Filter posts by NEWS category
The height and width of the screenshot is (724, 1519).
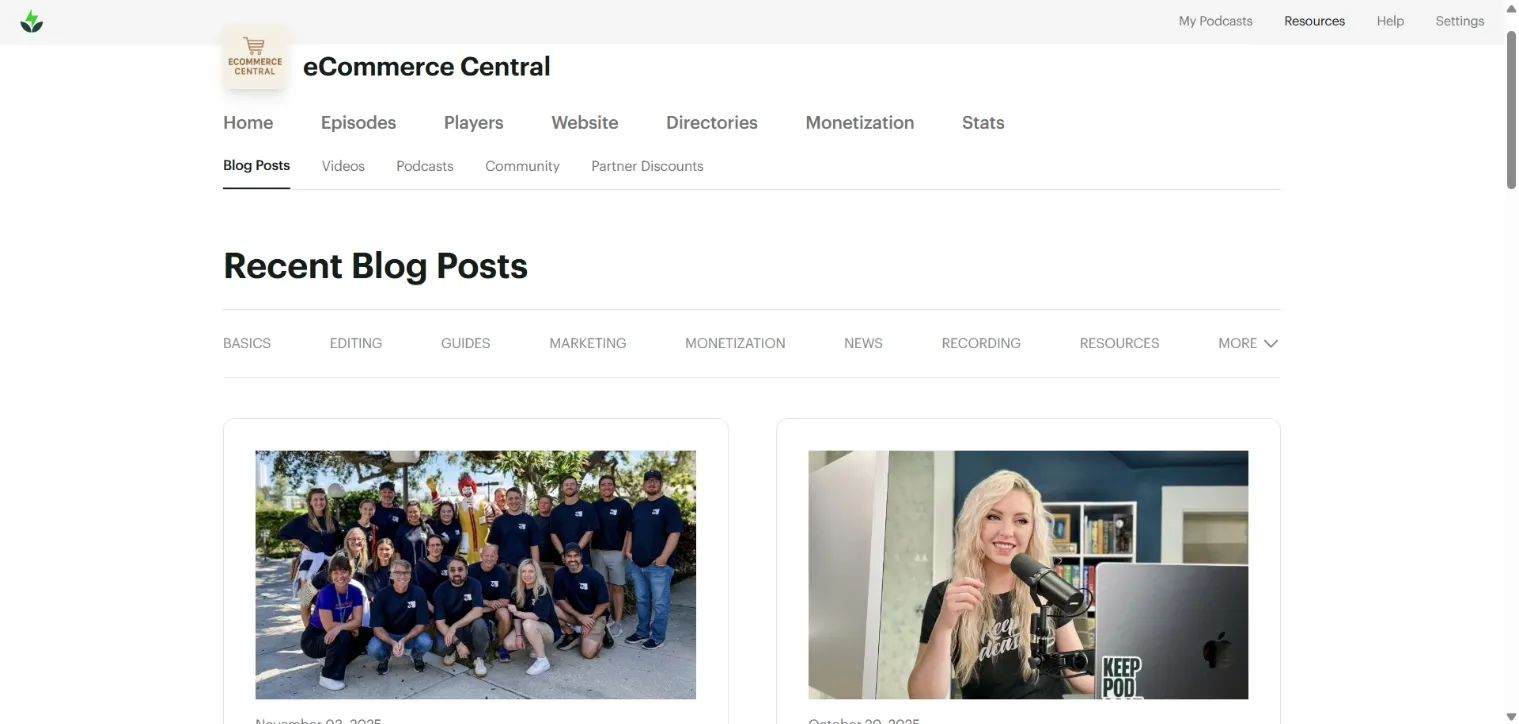tap(863, 343)
